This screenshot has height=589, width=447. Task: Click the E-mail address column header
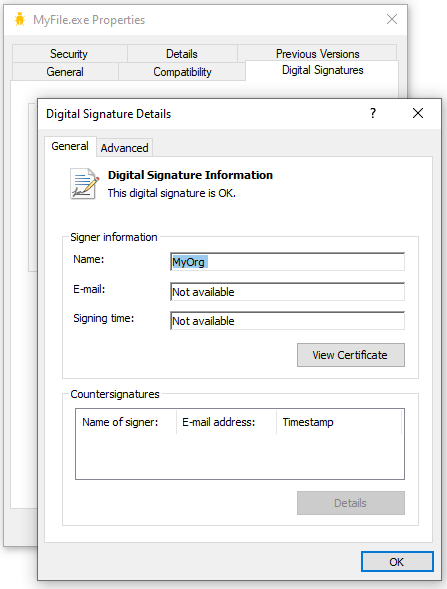tap(226, 422)
